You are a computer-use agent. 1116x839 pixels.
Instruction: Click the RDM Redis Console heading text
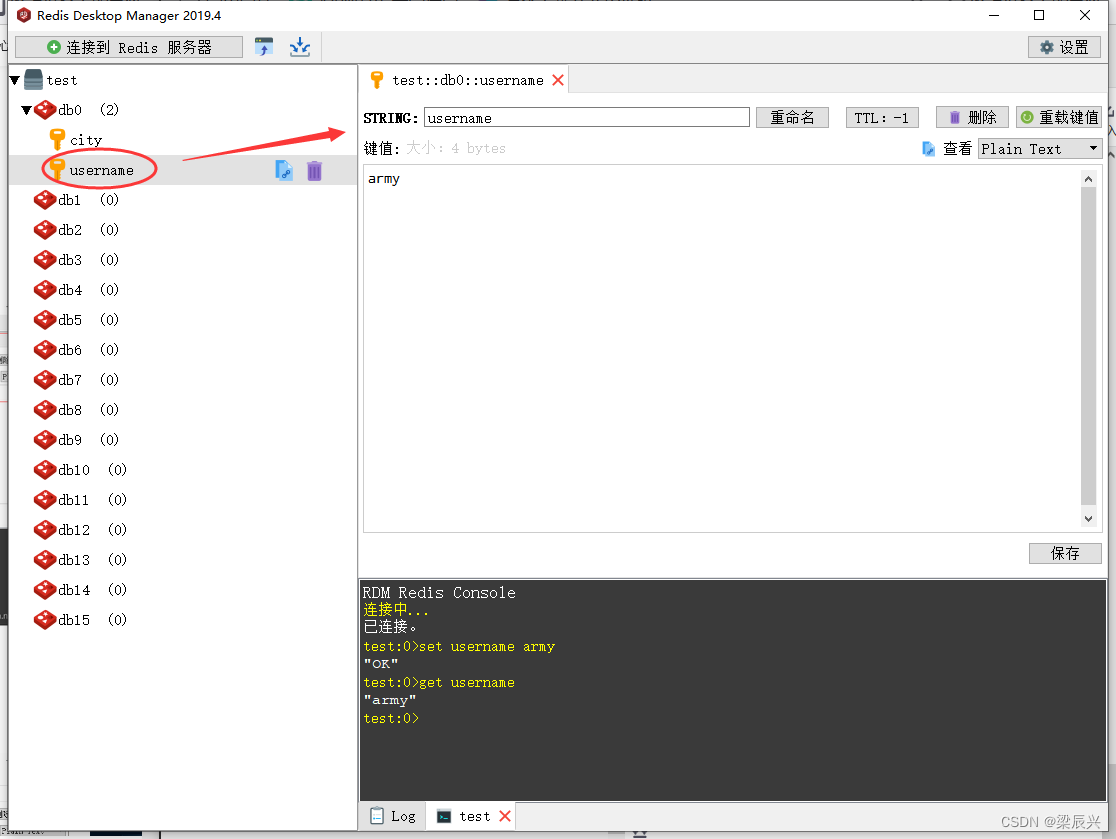tap(439, 592)
